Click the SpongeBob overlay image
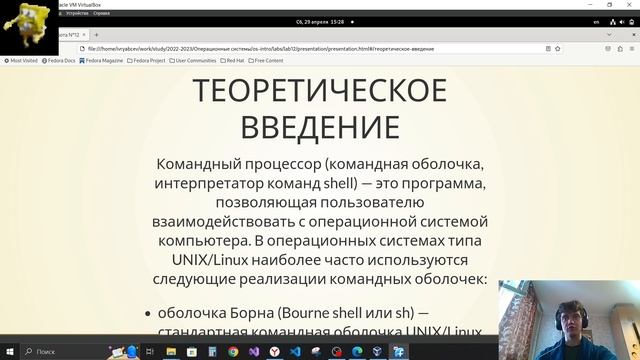 [29, 27]
